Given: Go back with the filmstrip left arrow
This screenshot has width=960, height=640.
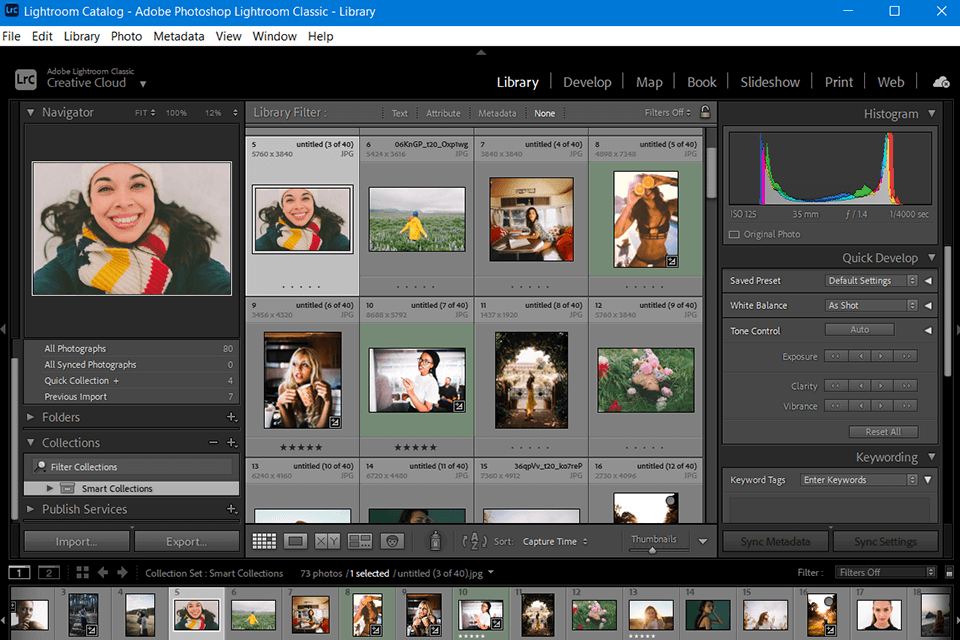Looking at the screenshot, I should (103, 573).
